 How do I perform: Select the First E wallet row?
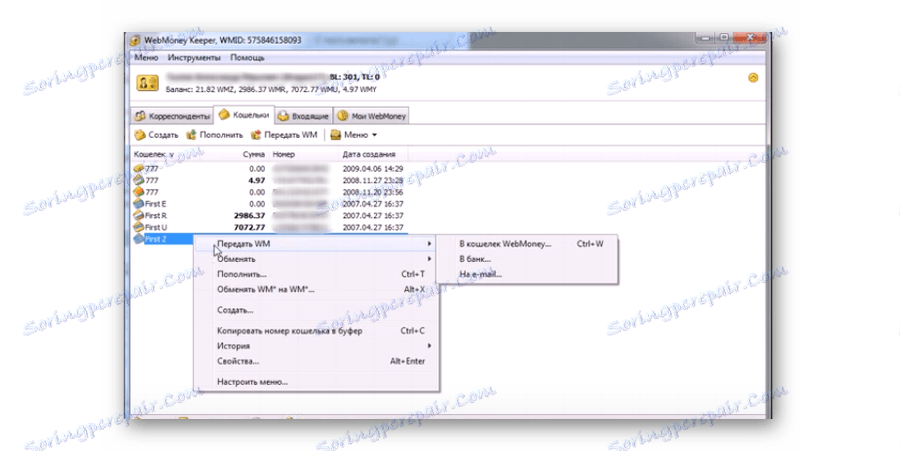click(x=269, y=204)
